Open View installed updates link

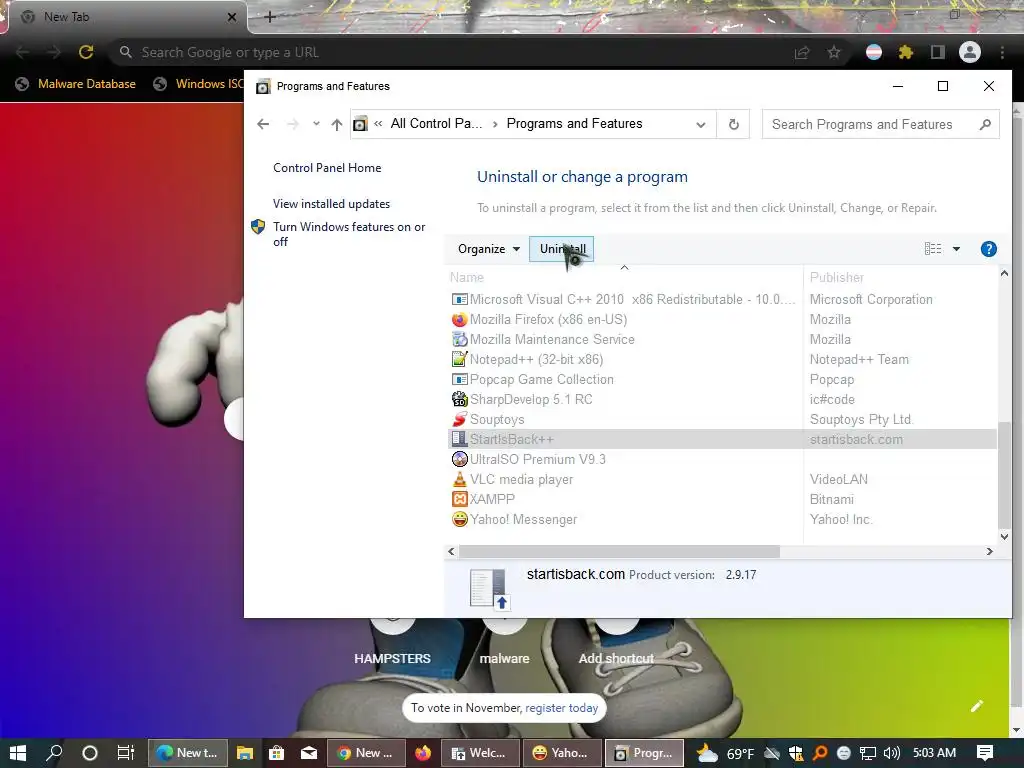(331, 204)
